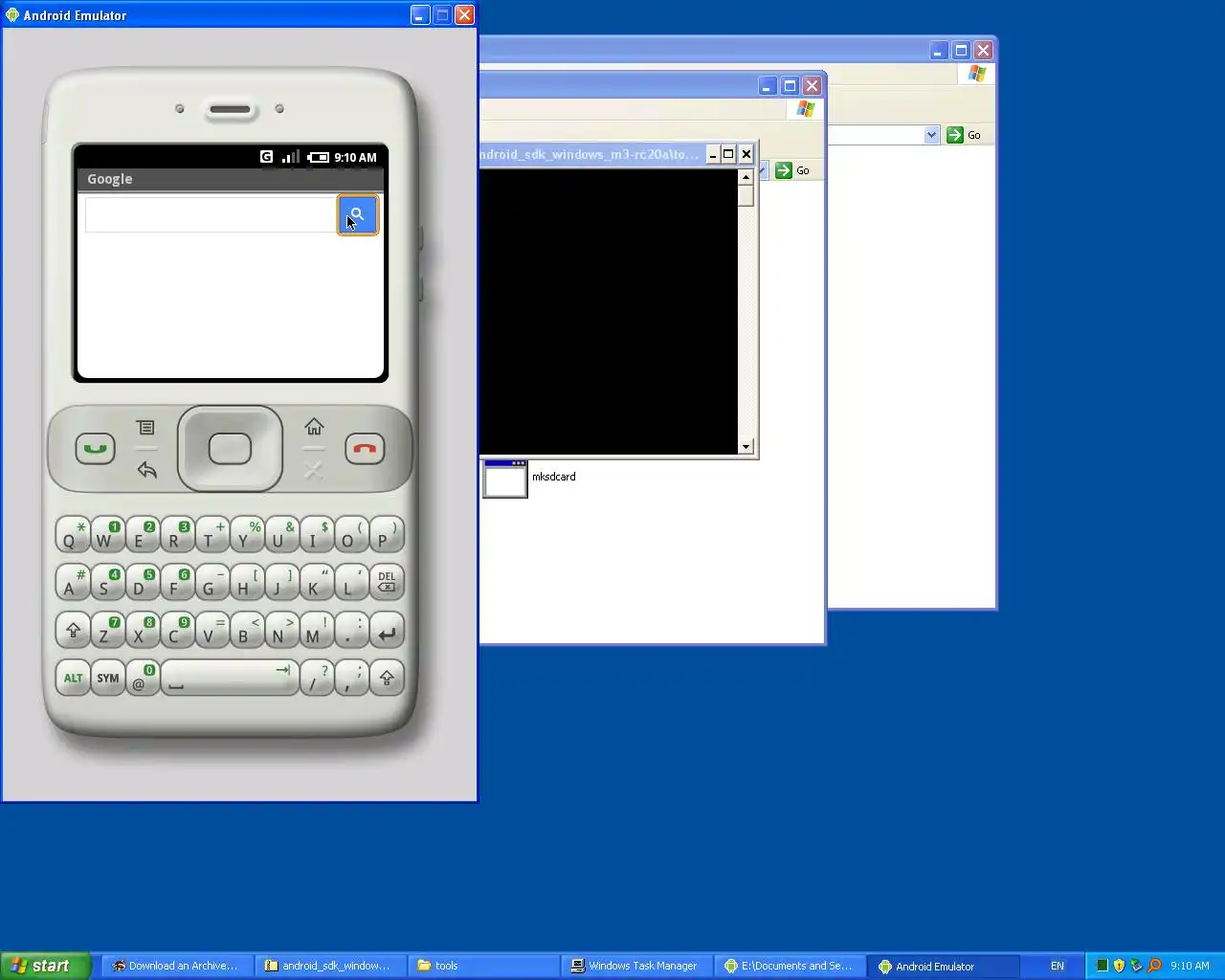This screenshot has width=1225, height=980.
Task: Tap the Z key on emulator keyboard
Action: [107, 631]
